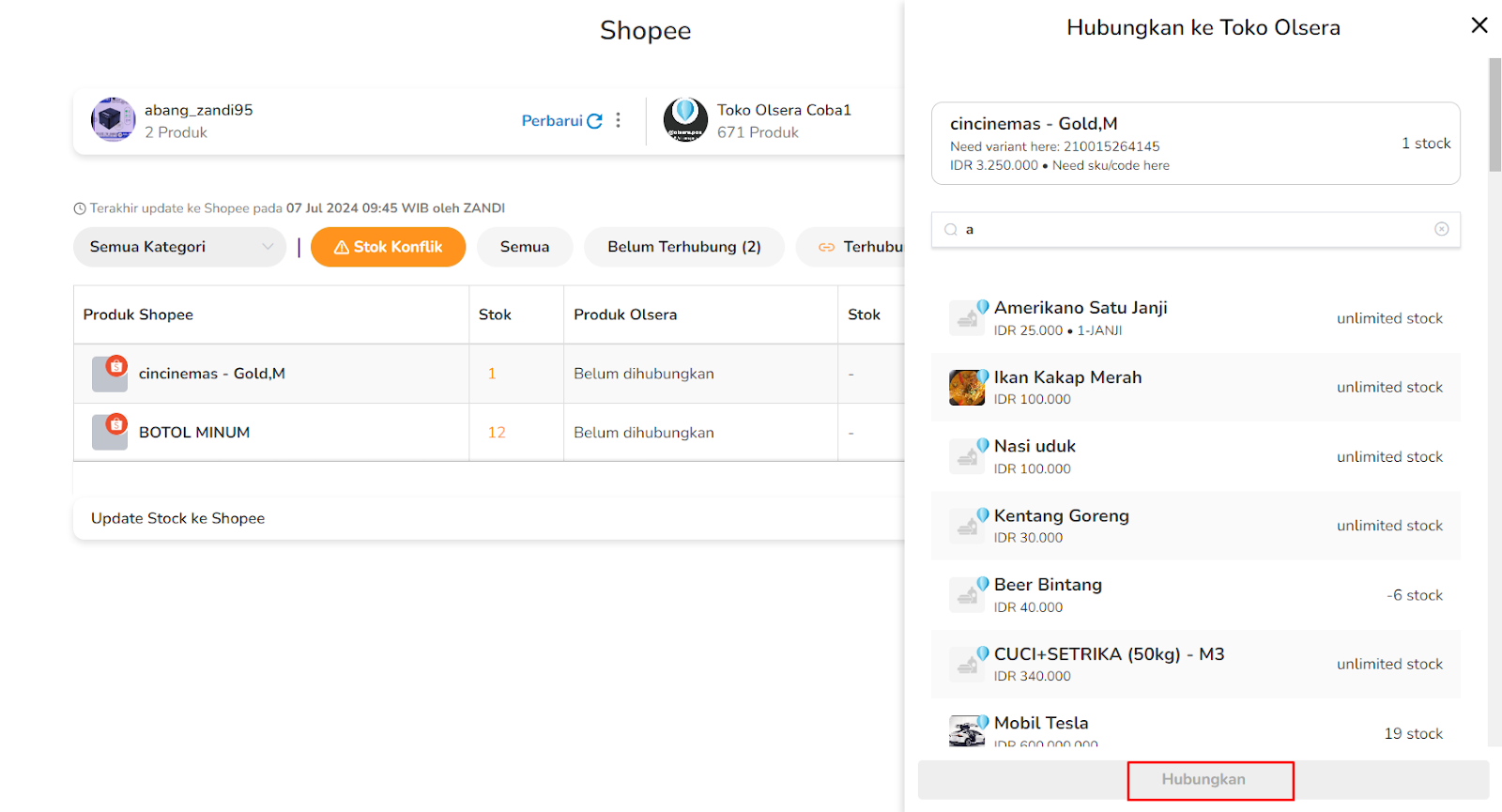Click the CUCI+SETRIKA placeholder image
Viewport: 1502px width, 812px height.
click(x=967, y=664)
